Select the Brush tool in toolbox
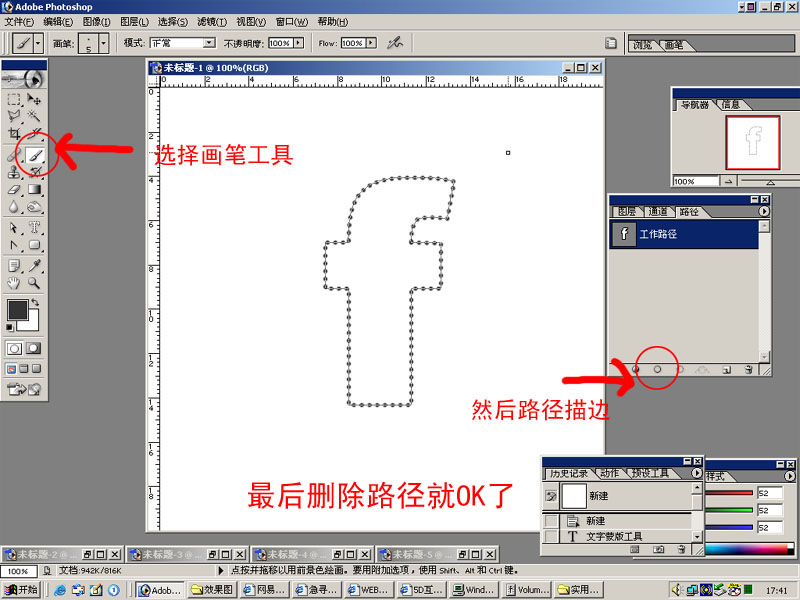 click(34, 155)
